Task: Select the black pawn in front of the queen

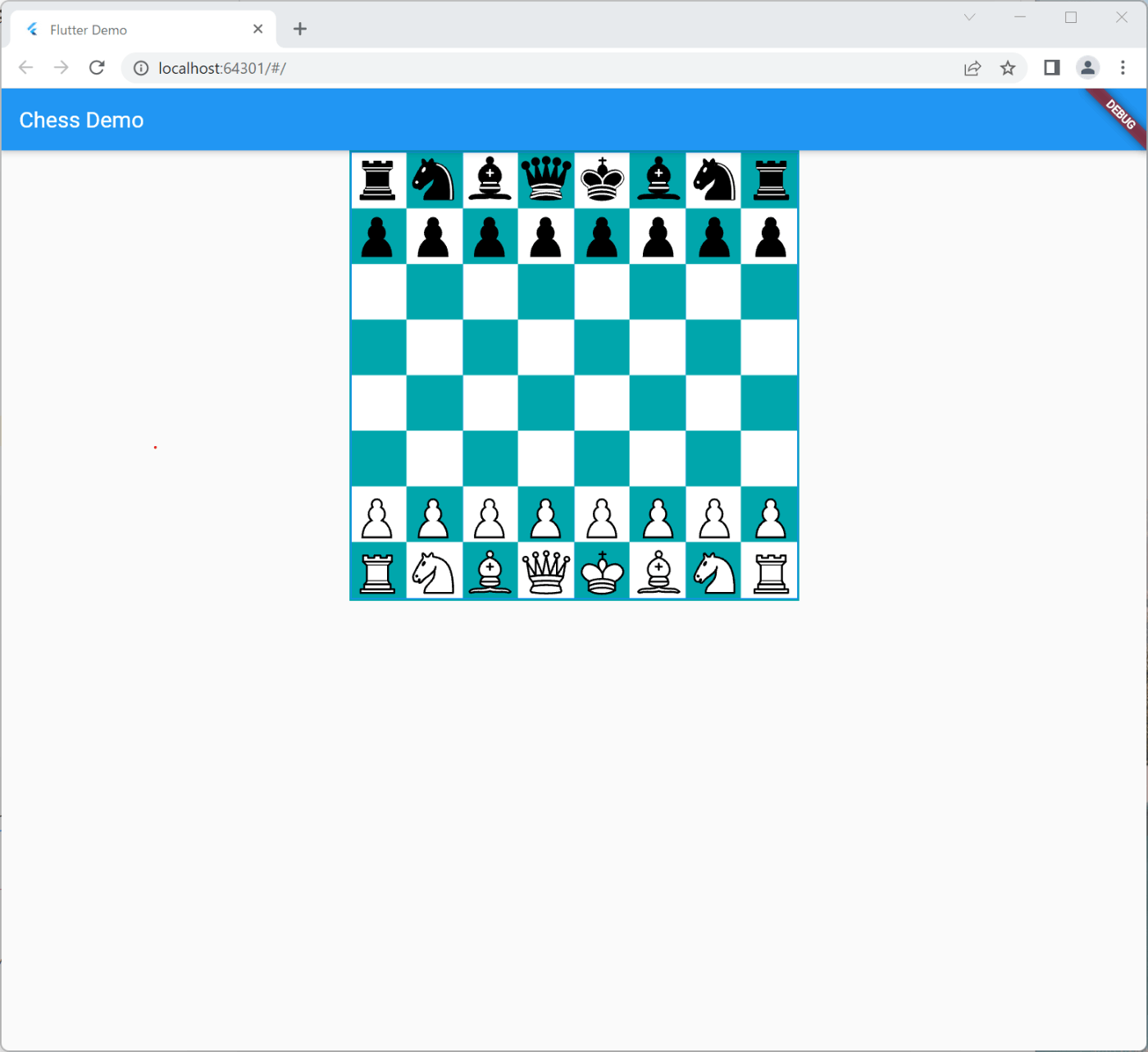Action: (546, 236)
